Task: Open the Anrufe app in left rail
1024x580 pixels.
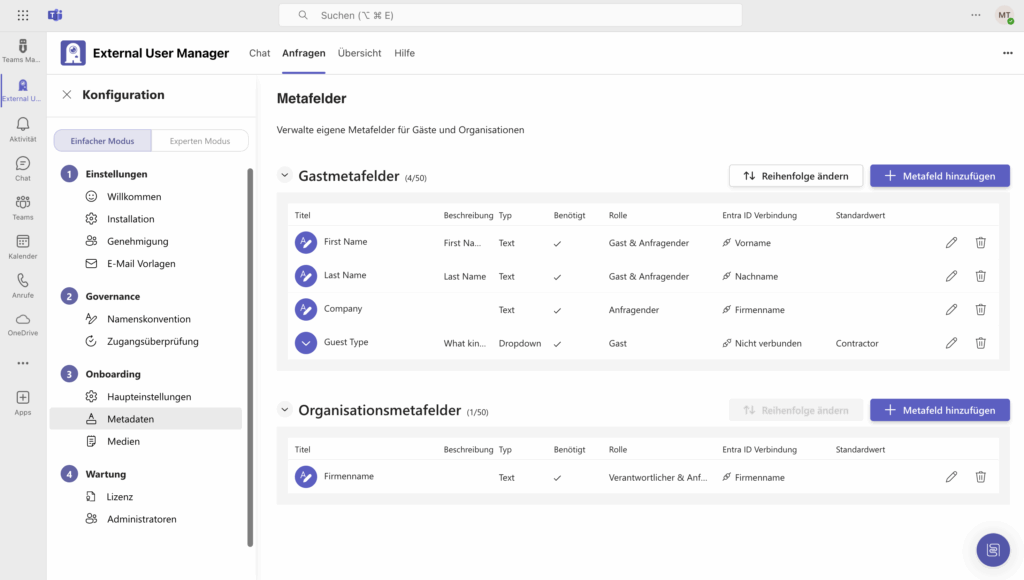Action: pos(22,285)
